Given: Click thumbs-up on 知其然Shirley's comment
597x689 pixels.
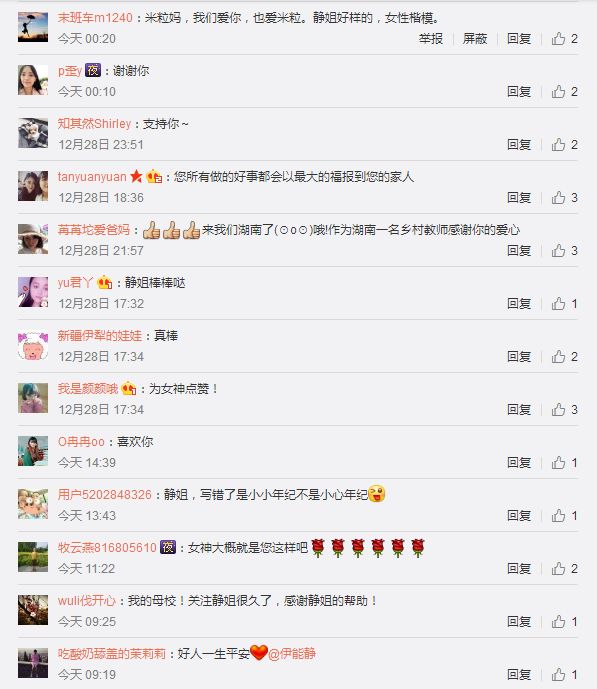Looking at the screenshot, I should coord(564,145).
